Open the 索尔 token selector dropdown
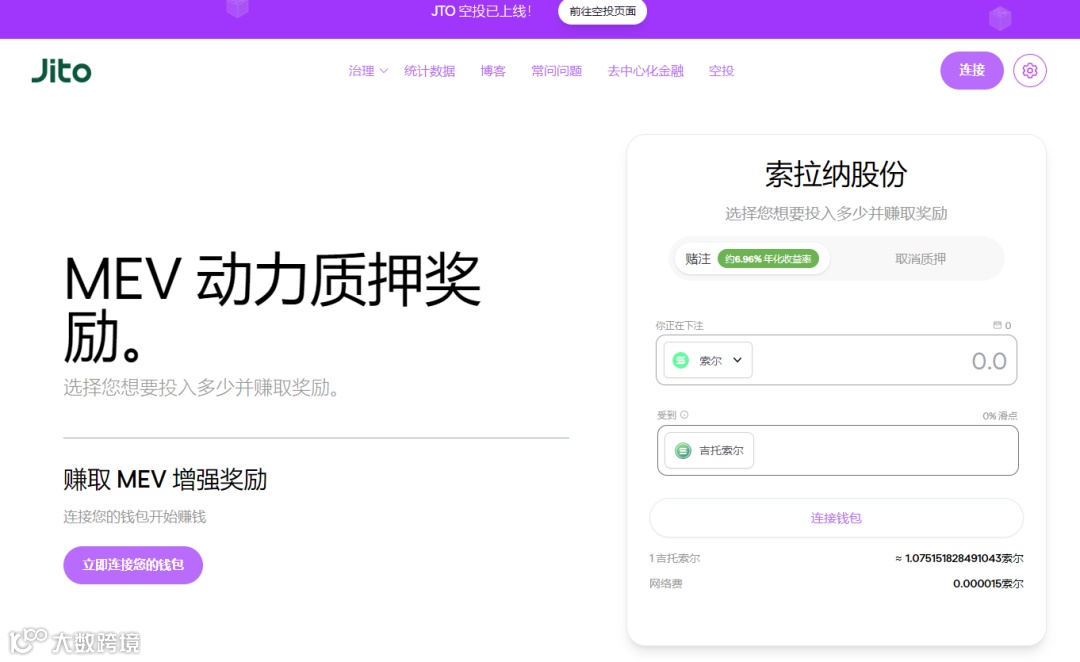This screenshot has width=1080, height=662. coord(708,360)
